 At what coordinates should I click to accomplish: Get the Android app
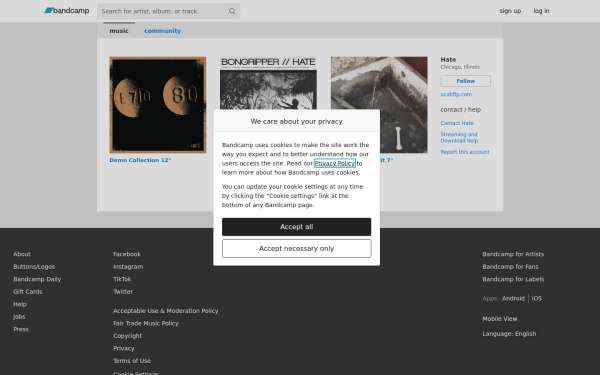point(513,298)
